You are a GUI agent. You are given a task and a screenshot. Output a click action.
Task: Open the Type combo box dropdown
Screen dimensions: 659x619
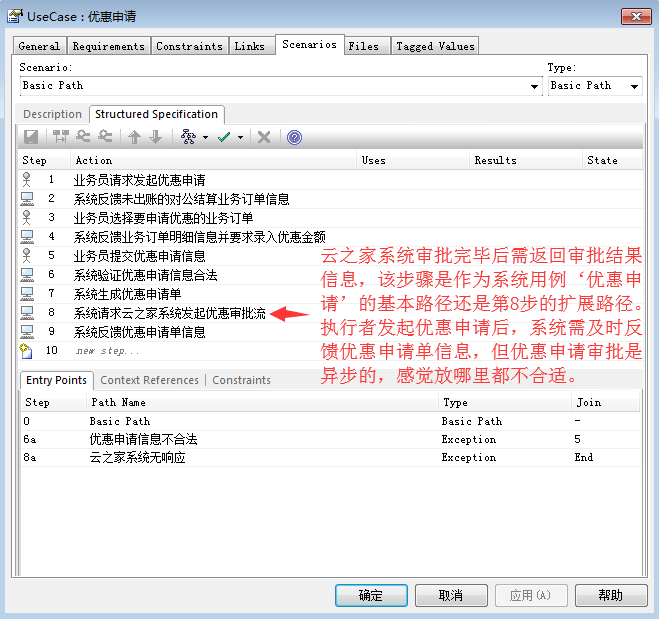click(x=634, y=87)
